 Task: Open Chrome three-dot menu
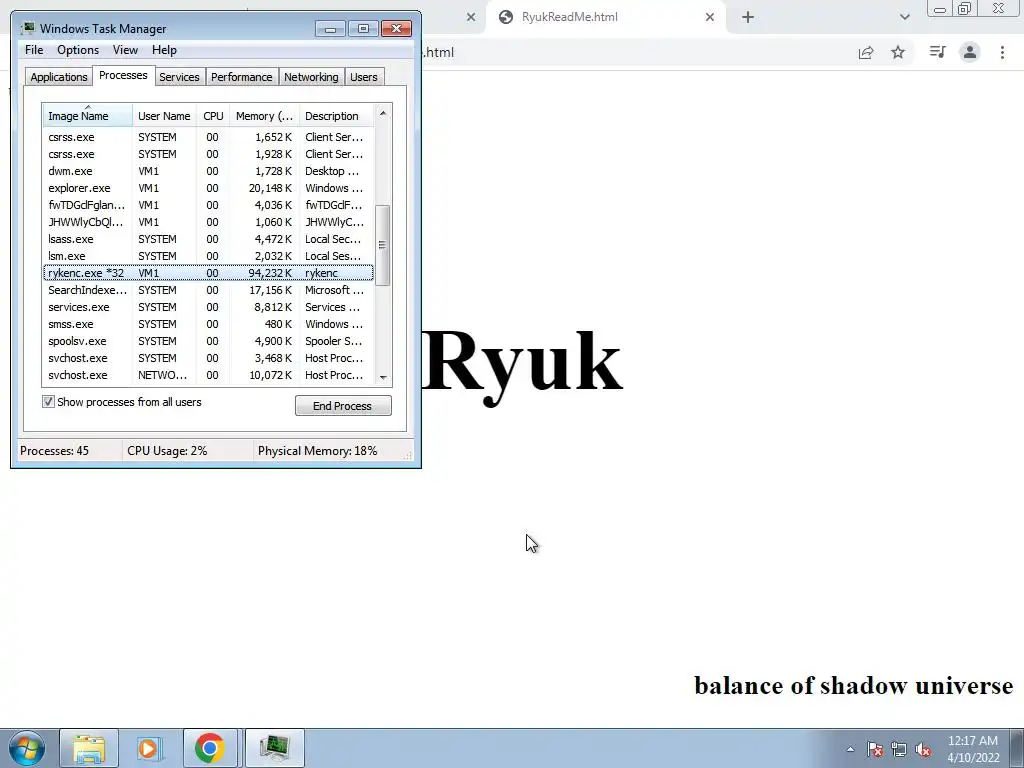click(1002, 52)
